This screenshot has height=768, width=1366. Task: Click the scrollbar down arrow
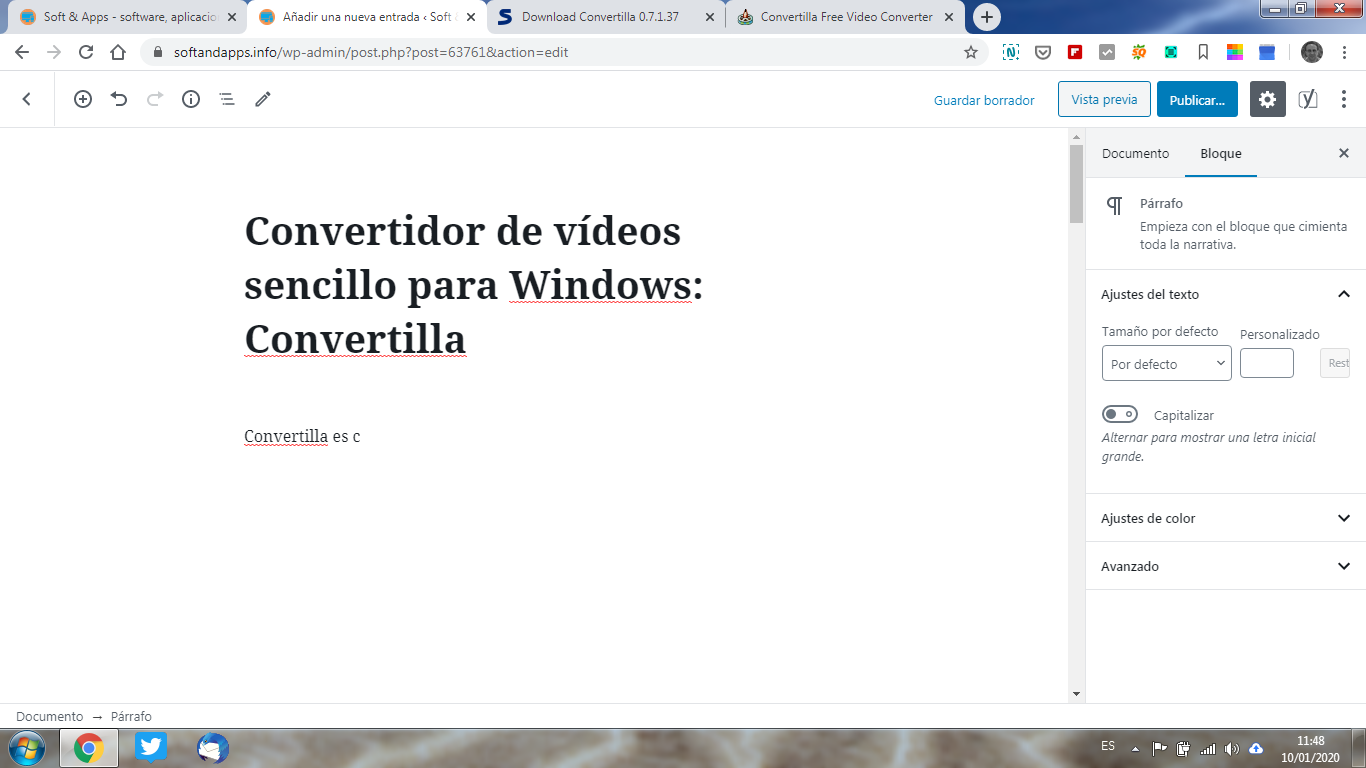click(1076, 693)
